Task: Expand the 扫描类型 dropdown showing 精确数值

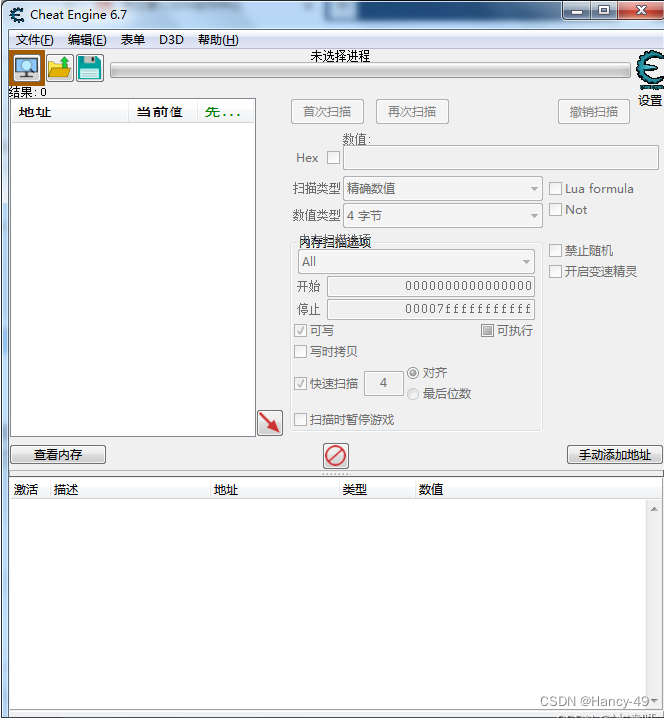Action: (x=443, y=189)
